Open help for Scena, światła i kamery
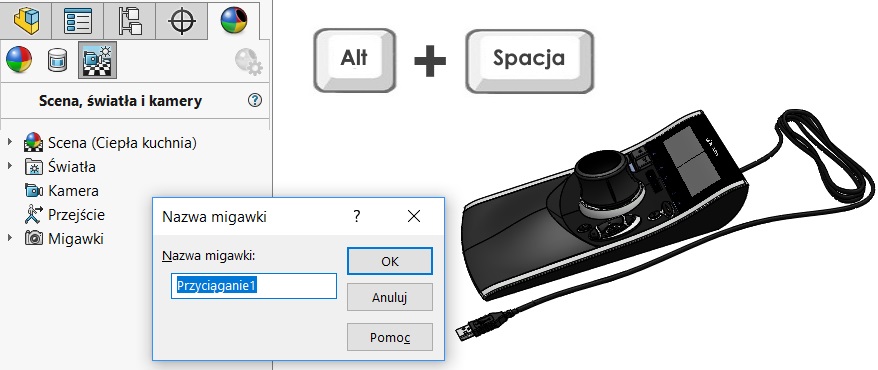The height and width of the screenshot is (370, 878). point(255,100)
